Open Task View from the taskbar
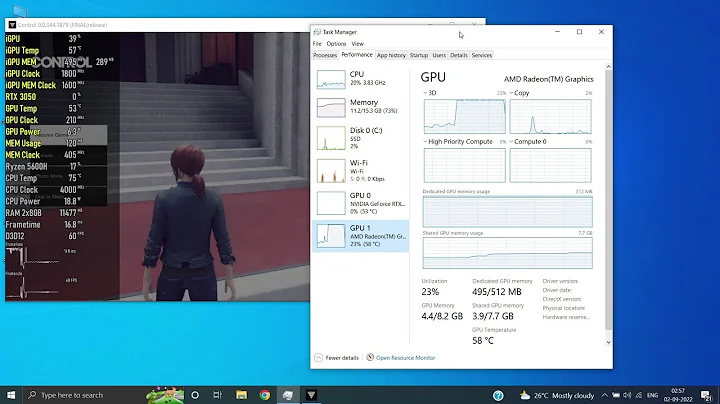Viewport: 720px width, 404px height. [x=218, y=395]
